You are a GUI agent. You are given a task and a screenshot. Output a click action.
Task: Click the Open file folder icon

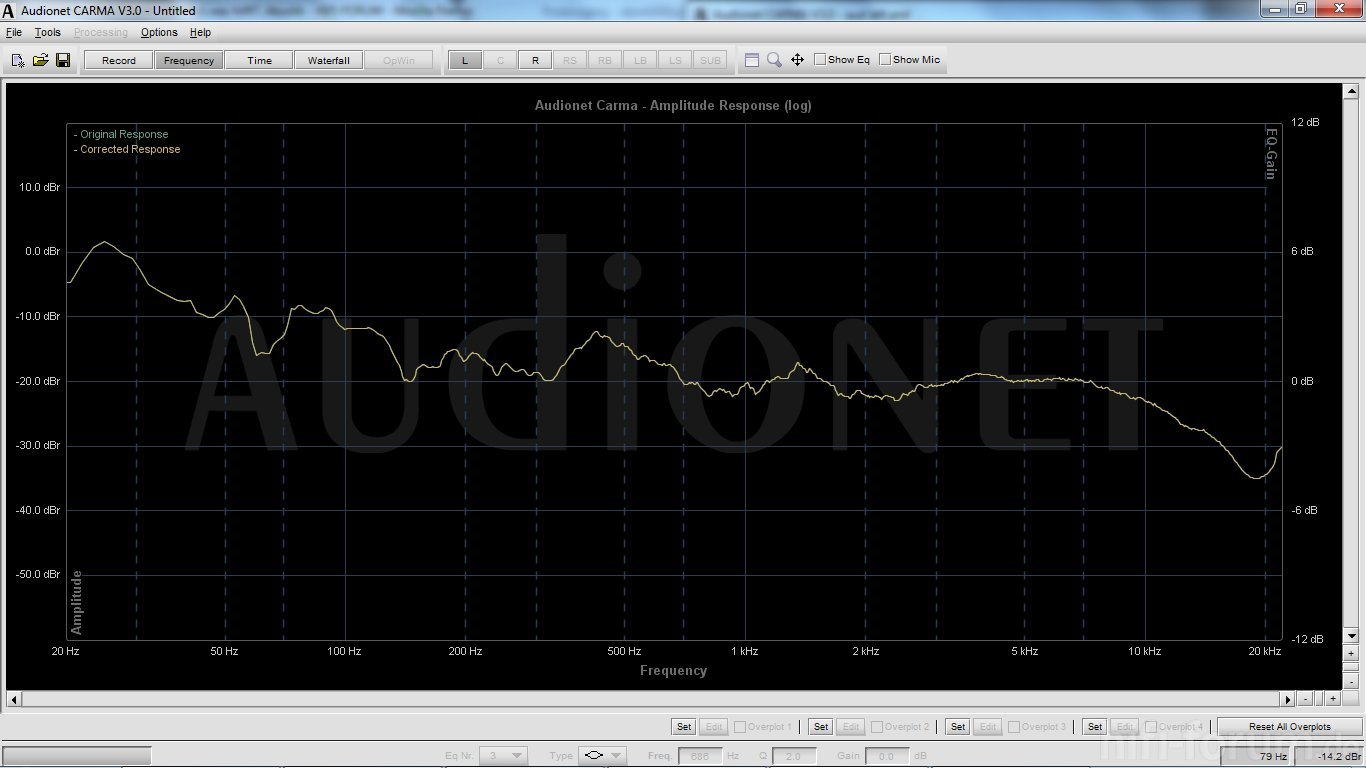tap(40, 60)
